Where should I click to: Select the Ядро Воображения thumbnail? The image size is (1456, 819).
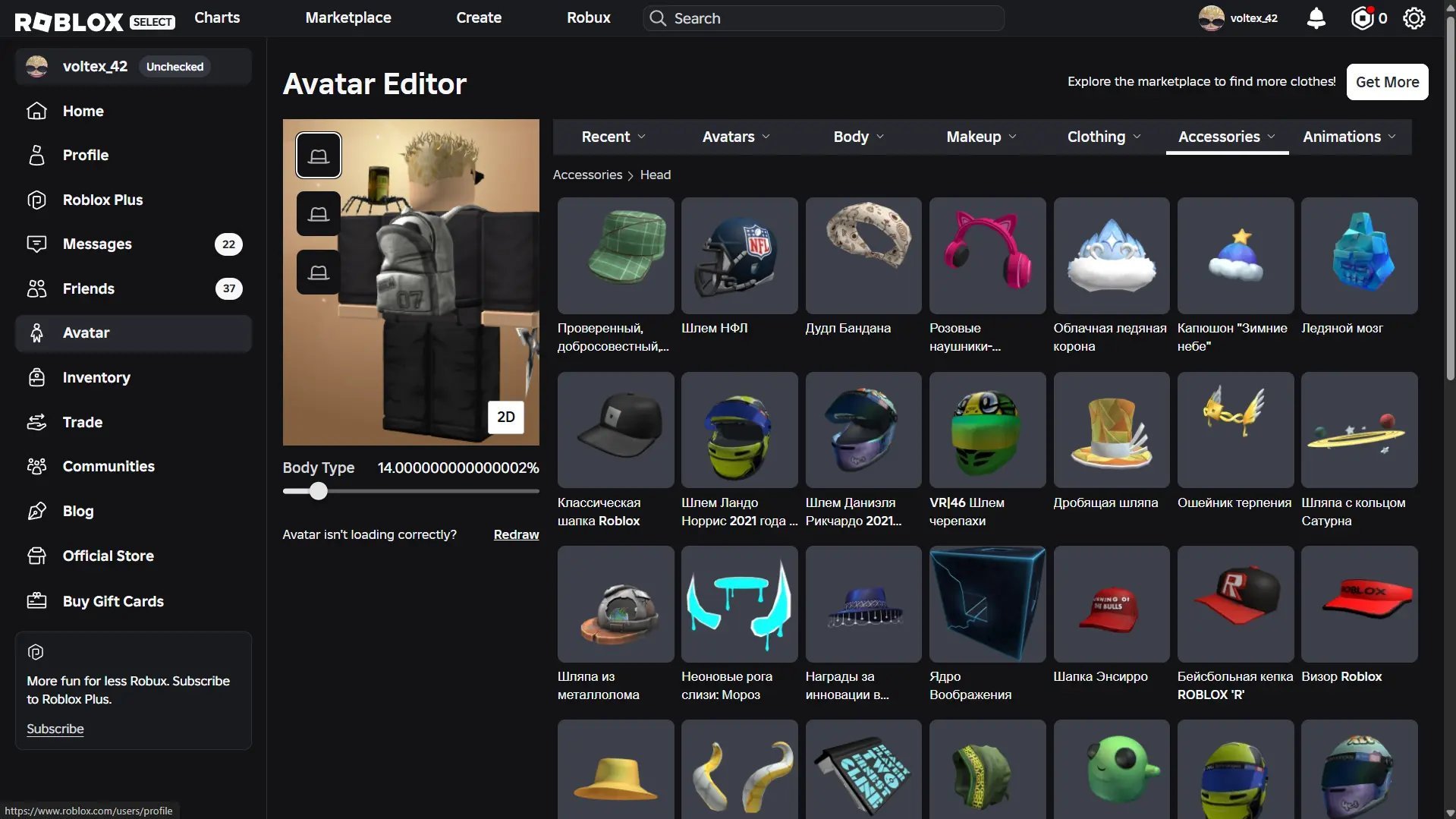pos(987,603)
